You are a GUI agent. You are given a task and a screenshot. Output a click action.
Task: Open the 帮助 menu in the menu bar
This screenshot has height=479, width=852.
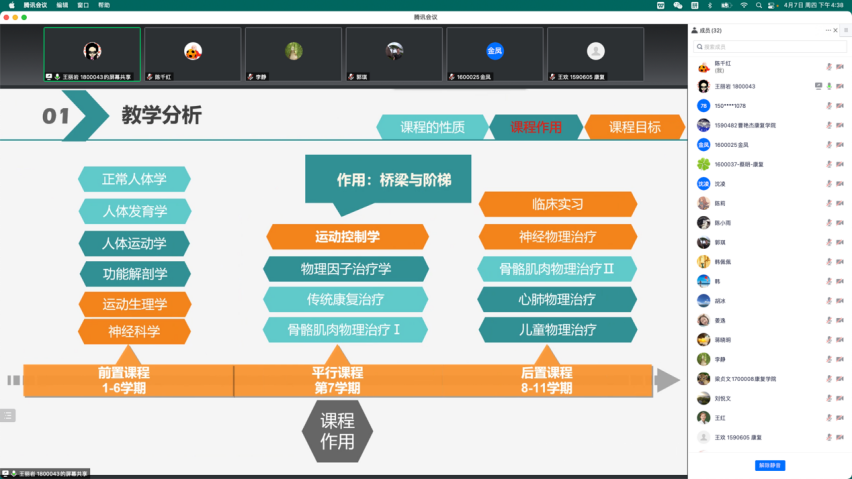coord(104,4)
